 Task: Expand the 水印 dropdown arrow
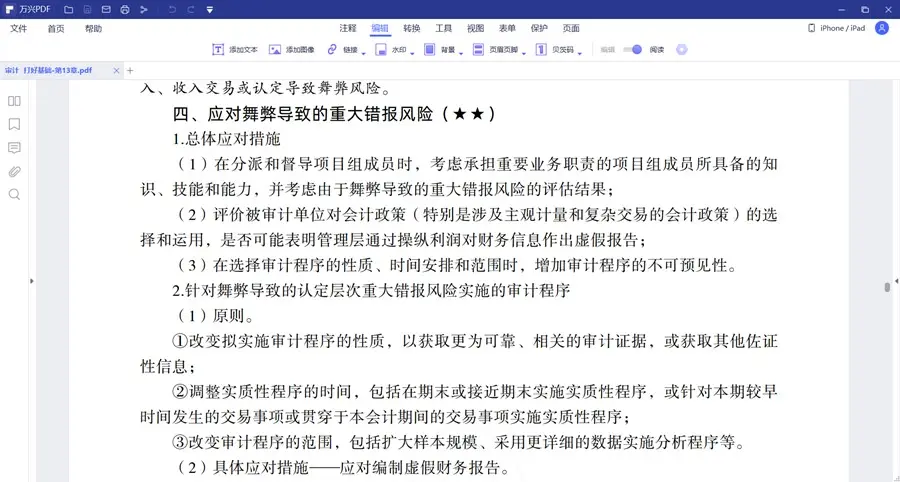(412, 53)
